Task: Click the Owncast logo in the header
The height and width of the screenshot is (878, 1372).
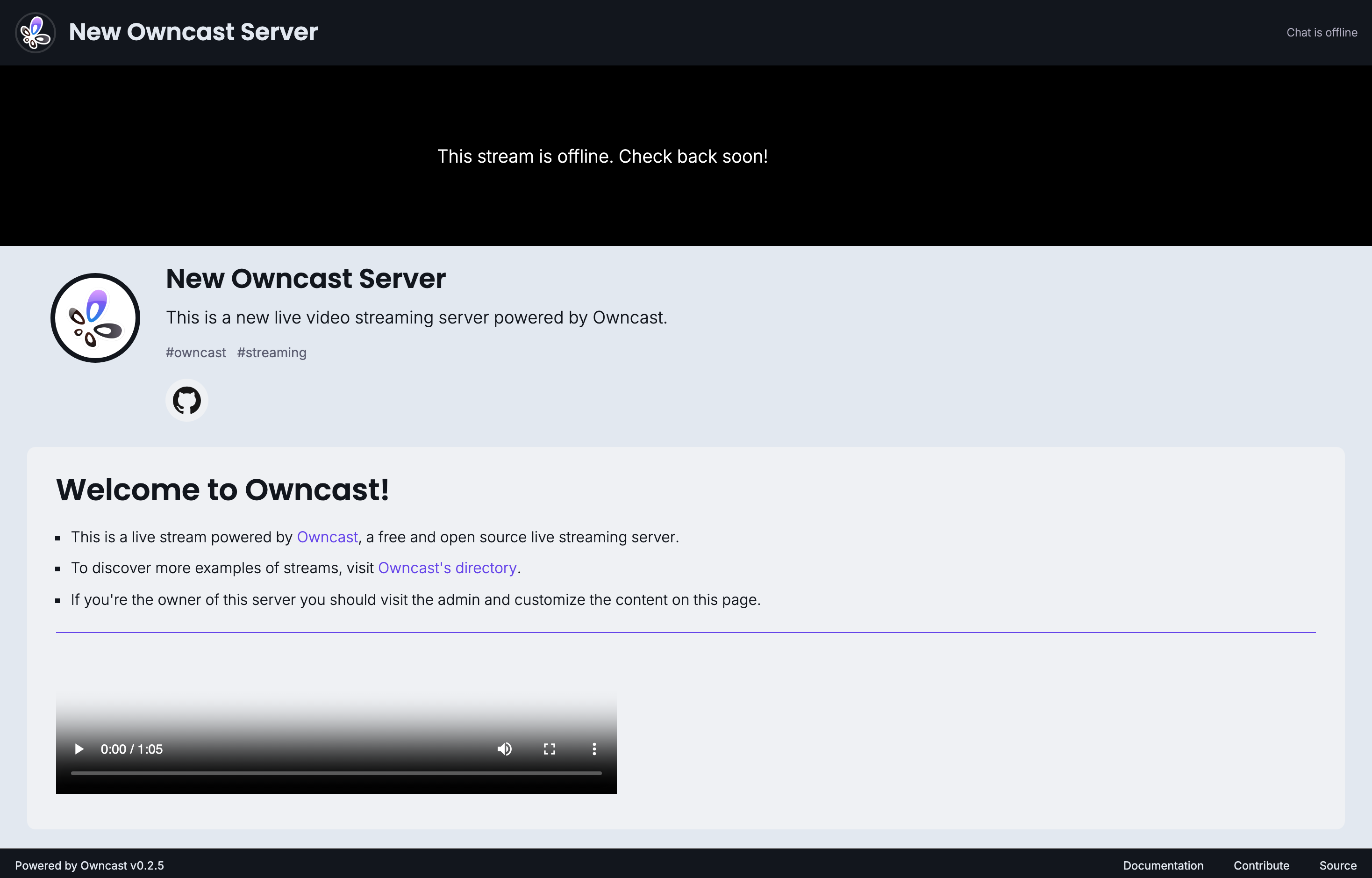Action: 36,33
